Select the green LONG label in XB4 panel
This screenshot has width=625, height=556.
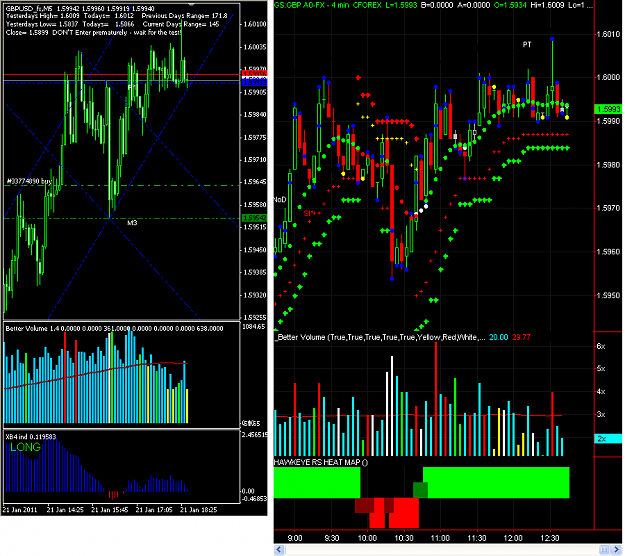click(26, 447)
